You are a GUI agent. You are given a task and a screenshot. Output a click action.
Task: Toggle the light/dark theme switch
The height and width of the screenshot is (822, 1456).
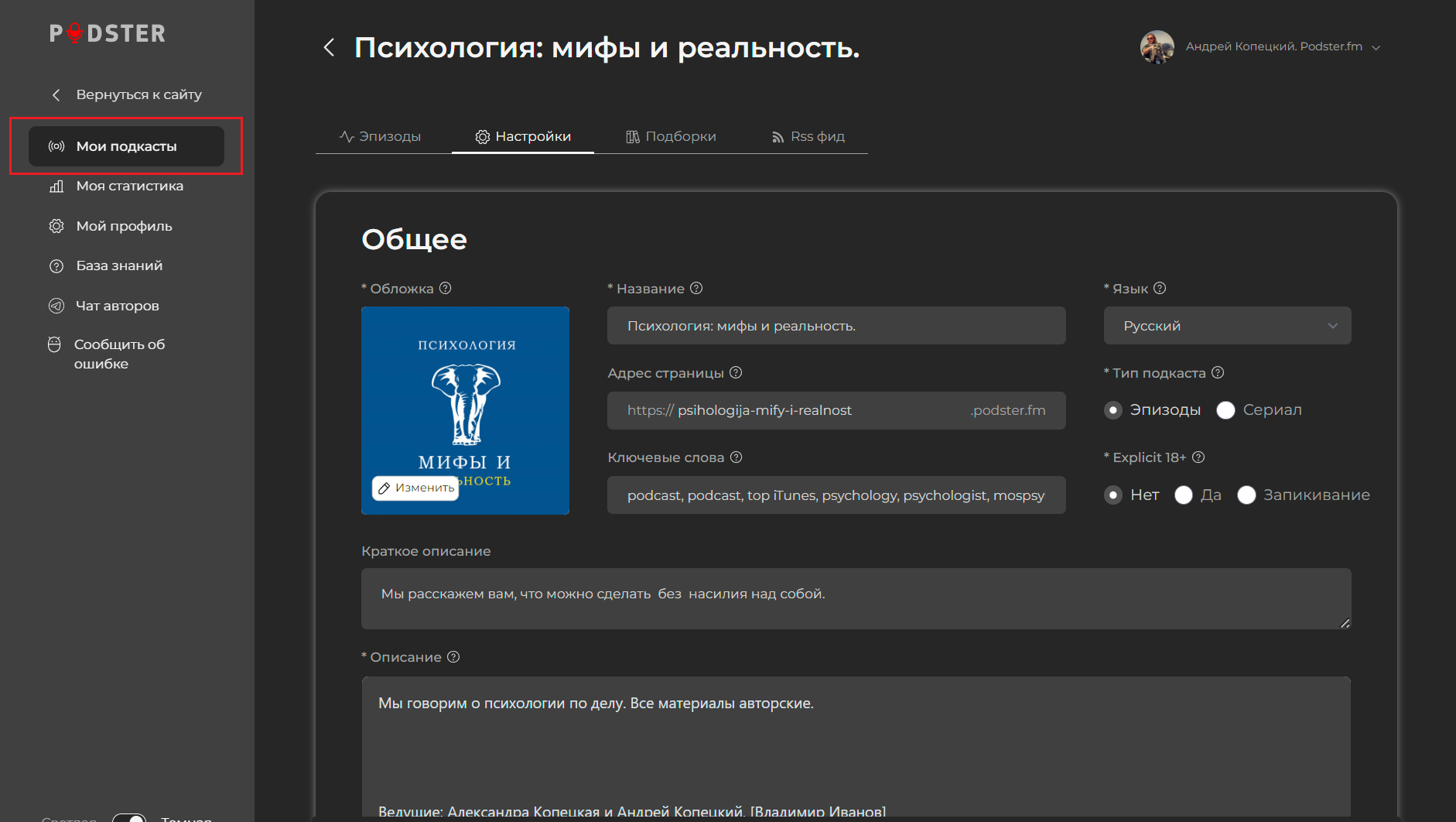point(129,817)
